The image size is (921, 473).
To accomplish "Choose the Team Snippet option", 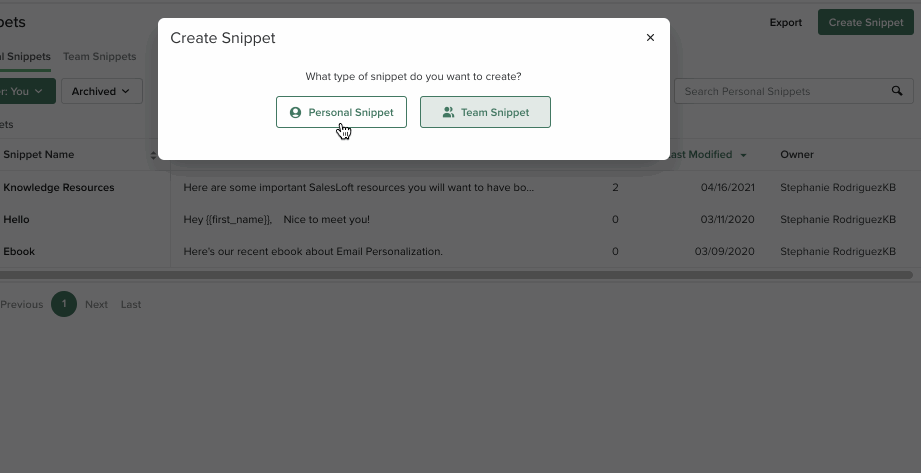I will (485, 113).
